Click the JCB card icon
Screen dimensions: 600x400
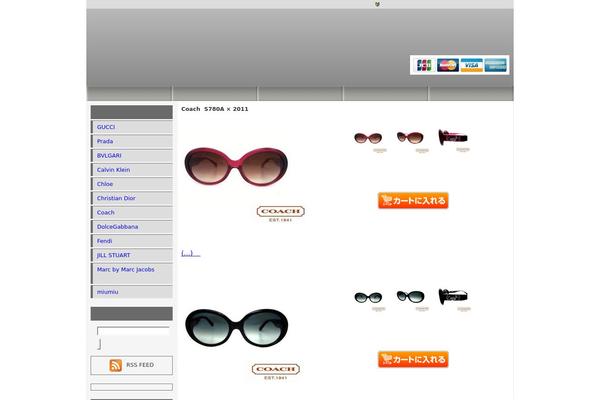click(x=424, y=65)
